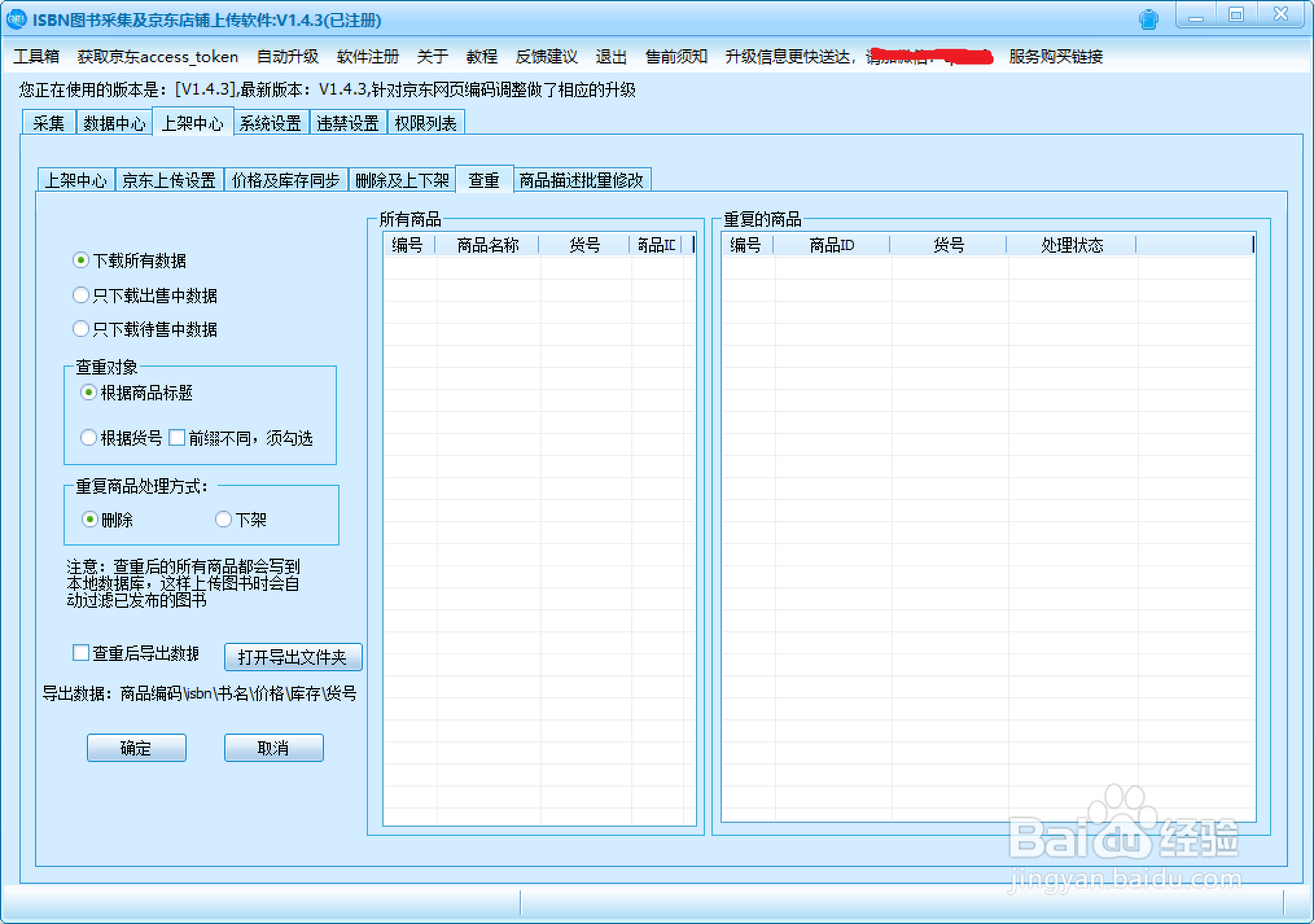The image size is (1314, 924).
Task: Open 商品描述批量修改 tab
Action: (x=581, y=180)
